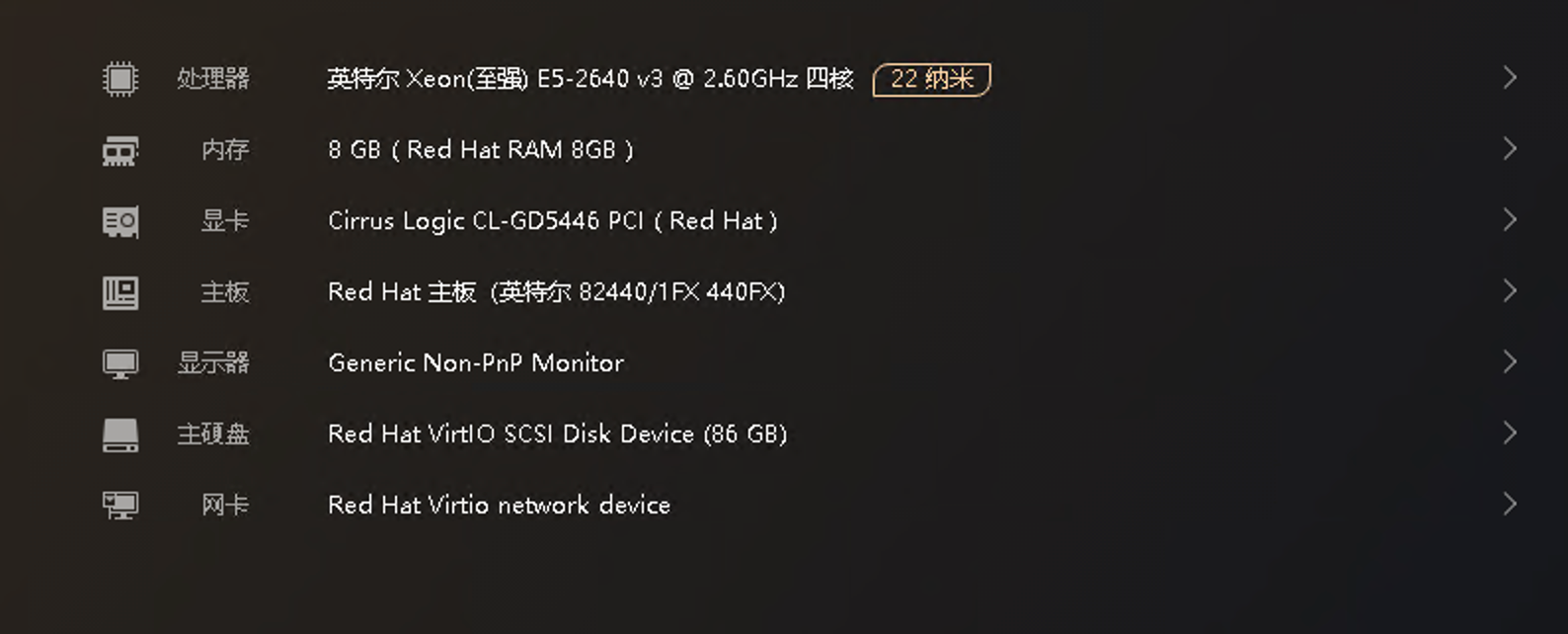Image resolution: width=1568 pixels, height=634 pixels.
Task: Open VirtIO SCSI disk details arrow
Action: [1509, 434]
